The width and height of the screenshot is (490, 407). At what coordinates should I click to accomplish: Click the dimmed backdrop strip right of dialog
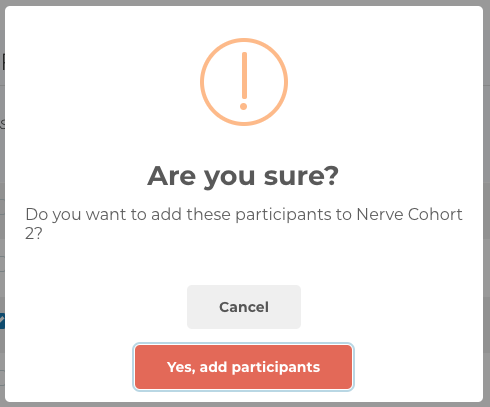tap(487, 203)
